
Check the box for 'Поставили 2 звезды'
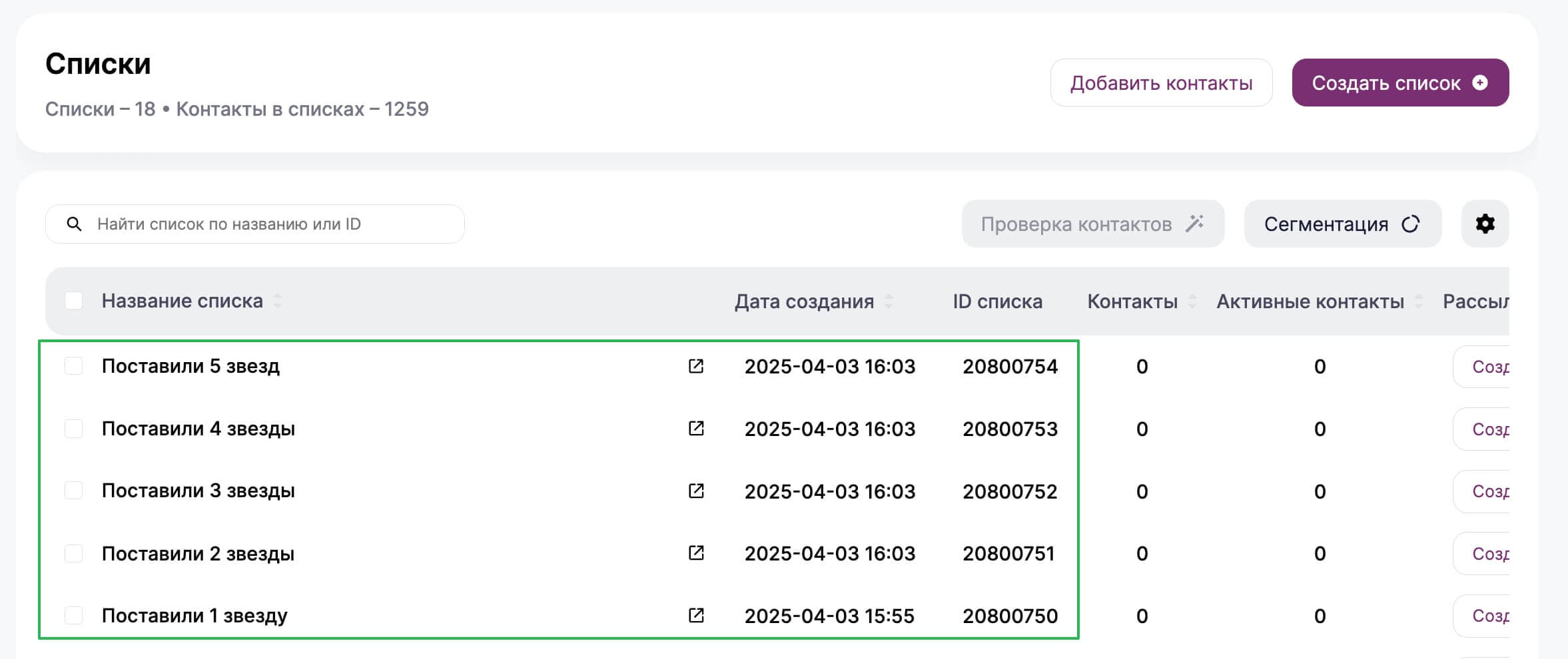(x=74, y=553)
